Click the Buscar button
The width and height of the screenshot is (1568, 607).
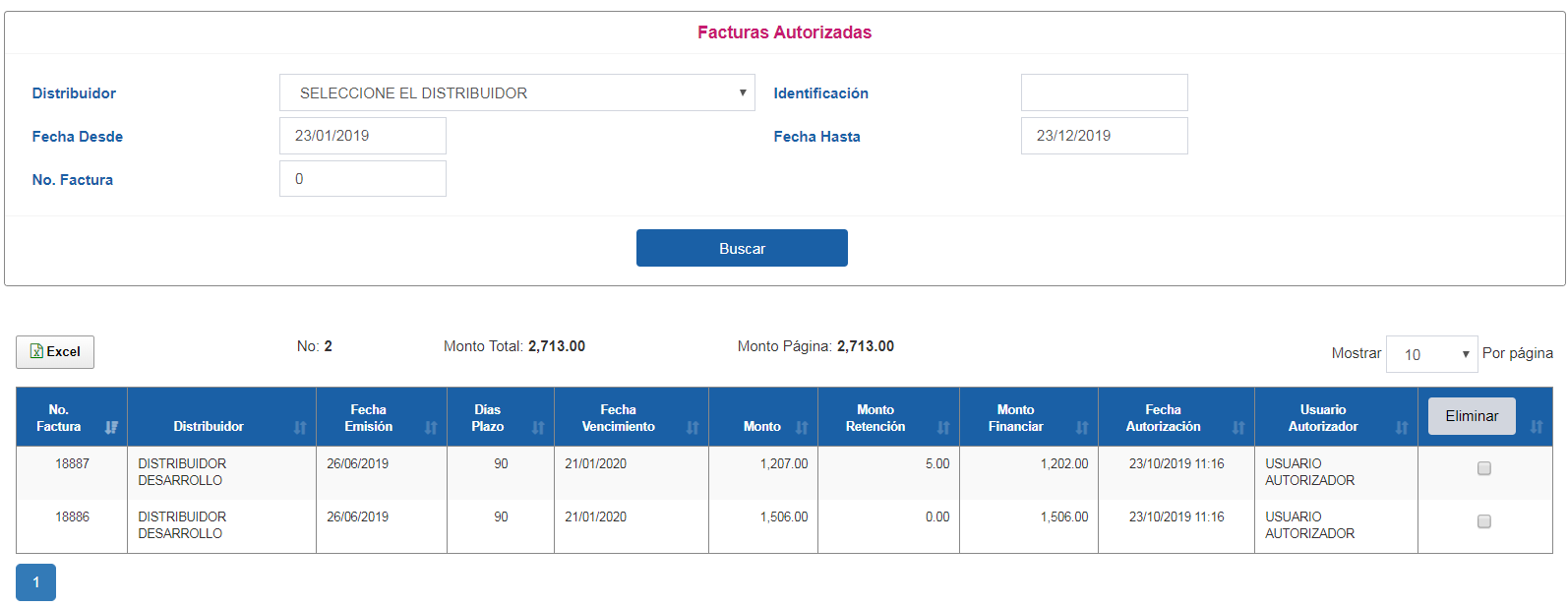[742, 248]
